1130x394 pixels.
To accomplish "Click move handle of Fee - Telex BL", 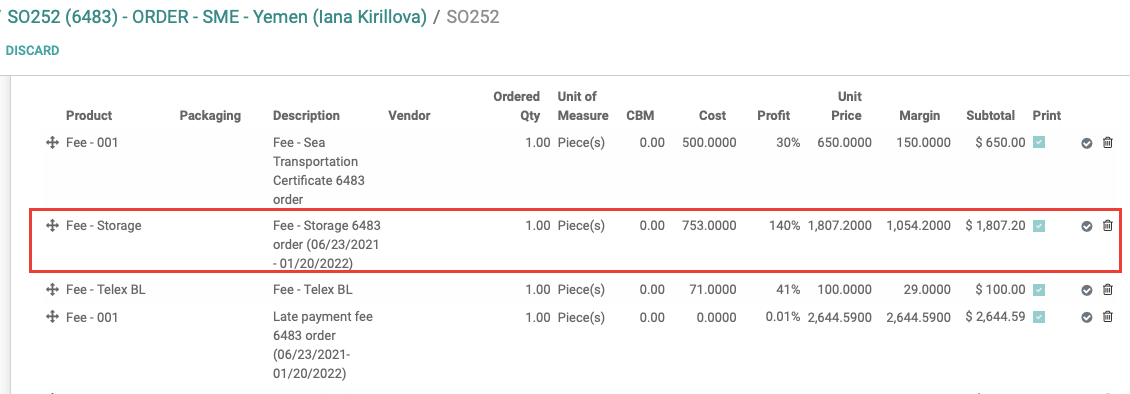I will pos(52,290).
